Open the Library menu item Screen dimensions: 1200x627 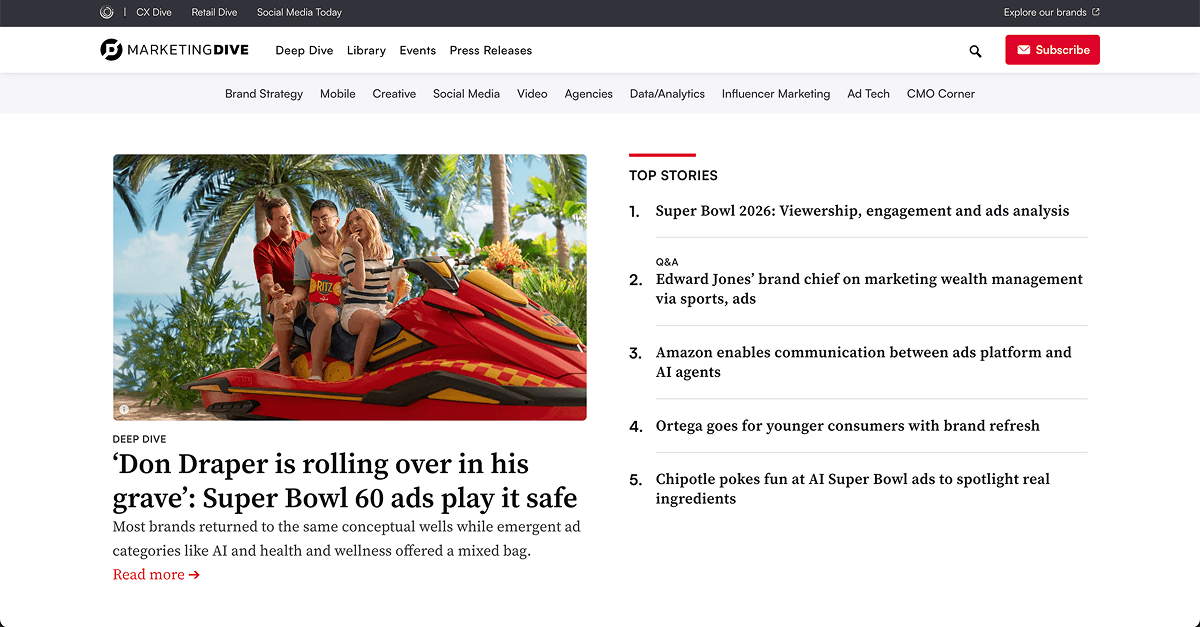pyautogui.click(x=366, y=50)
